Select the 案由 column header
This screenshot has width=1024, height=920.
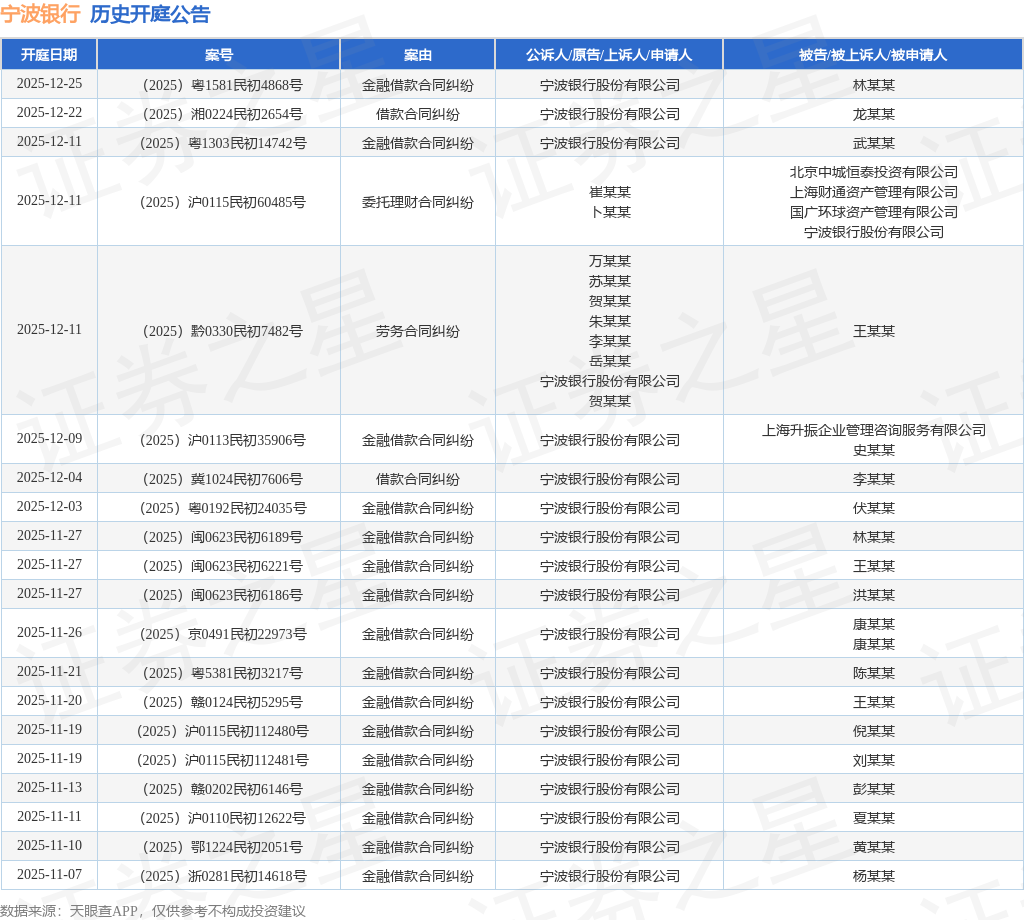click(x=418, y=55)
